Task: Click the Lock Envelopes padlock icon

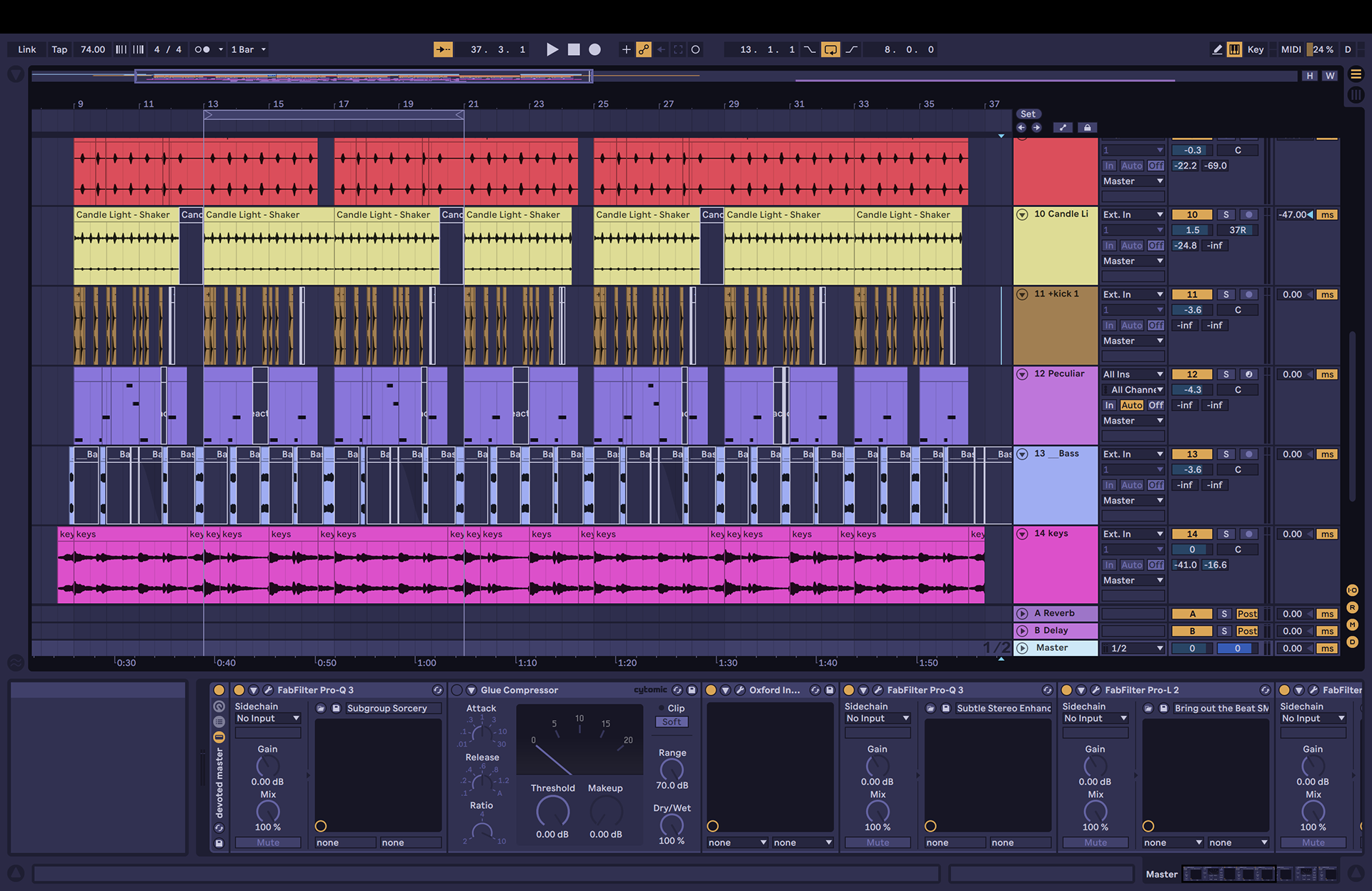Action: [x=1087, y=127]
